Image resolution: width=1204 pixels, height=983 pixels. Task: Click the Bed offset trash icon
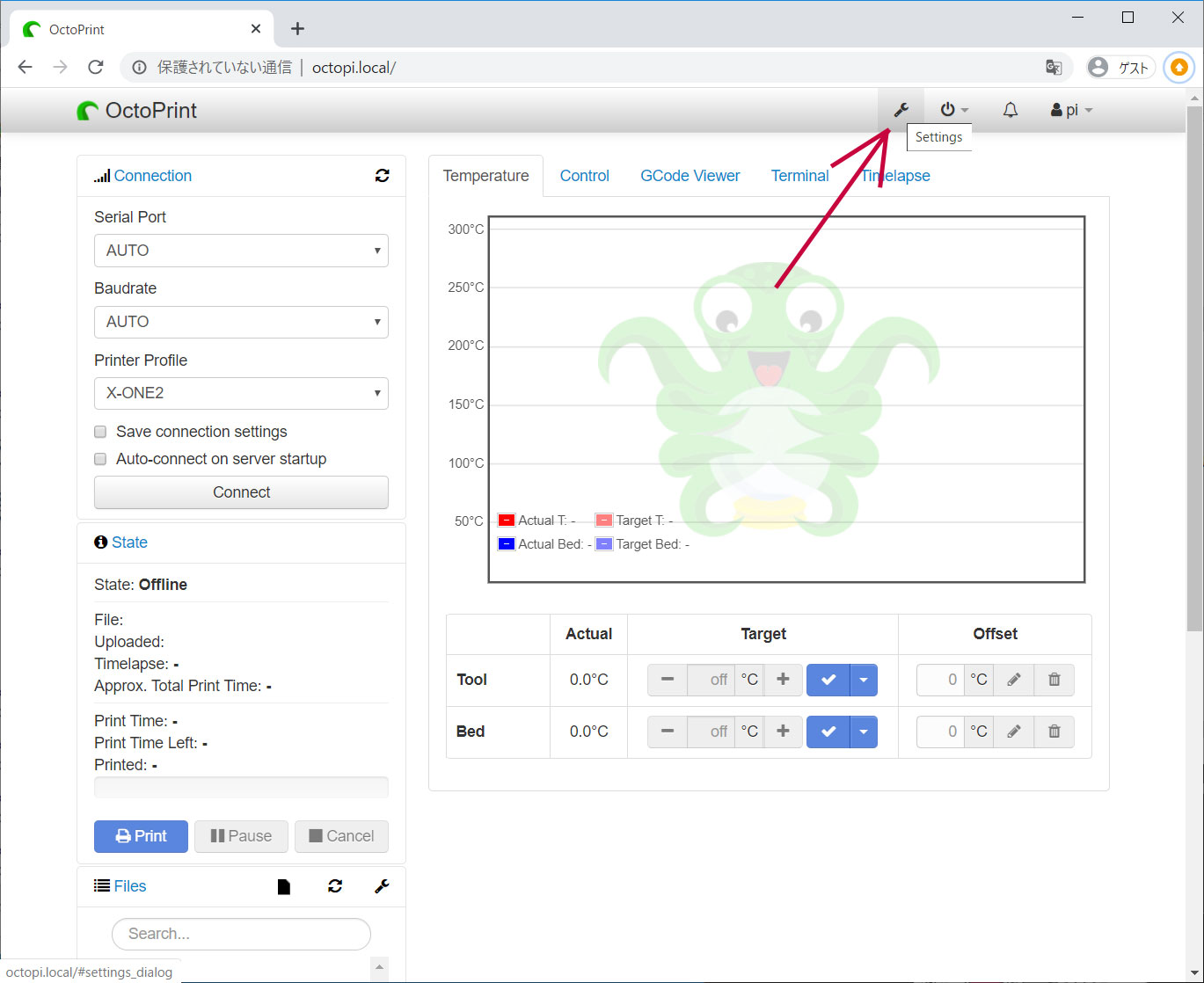tap(1054, 732)
